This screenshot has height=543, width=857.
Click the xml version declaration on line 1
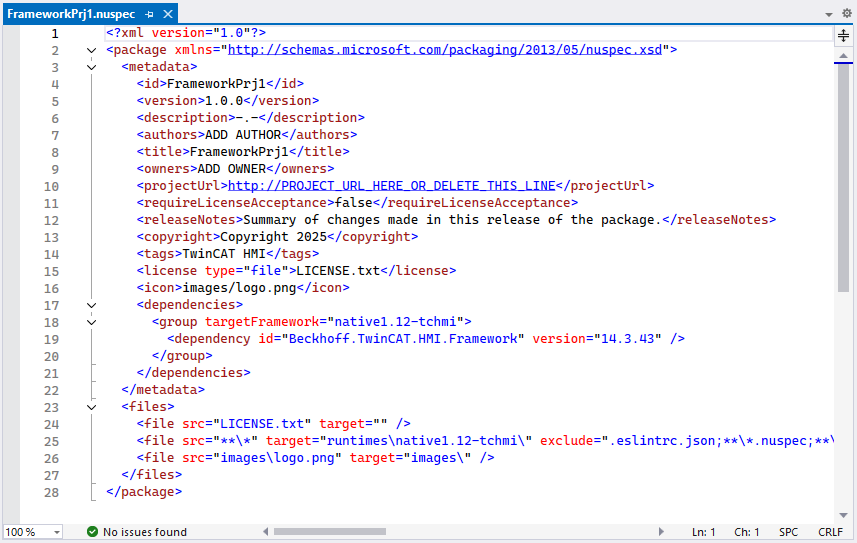click(x=186, y=33)
